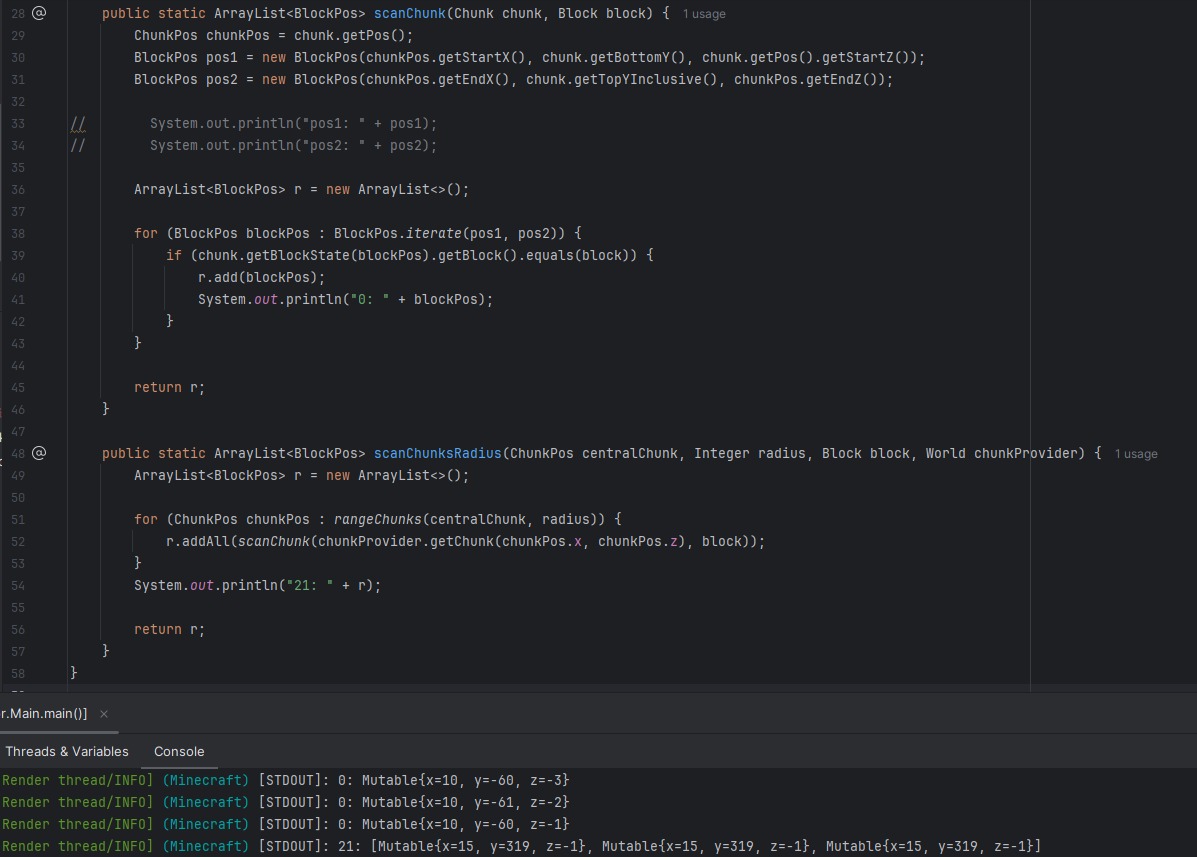
Task: Open the "1 usage" hint for scanChunk
Action: [x=704, y=14]
